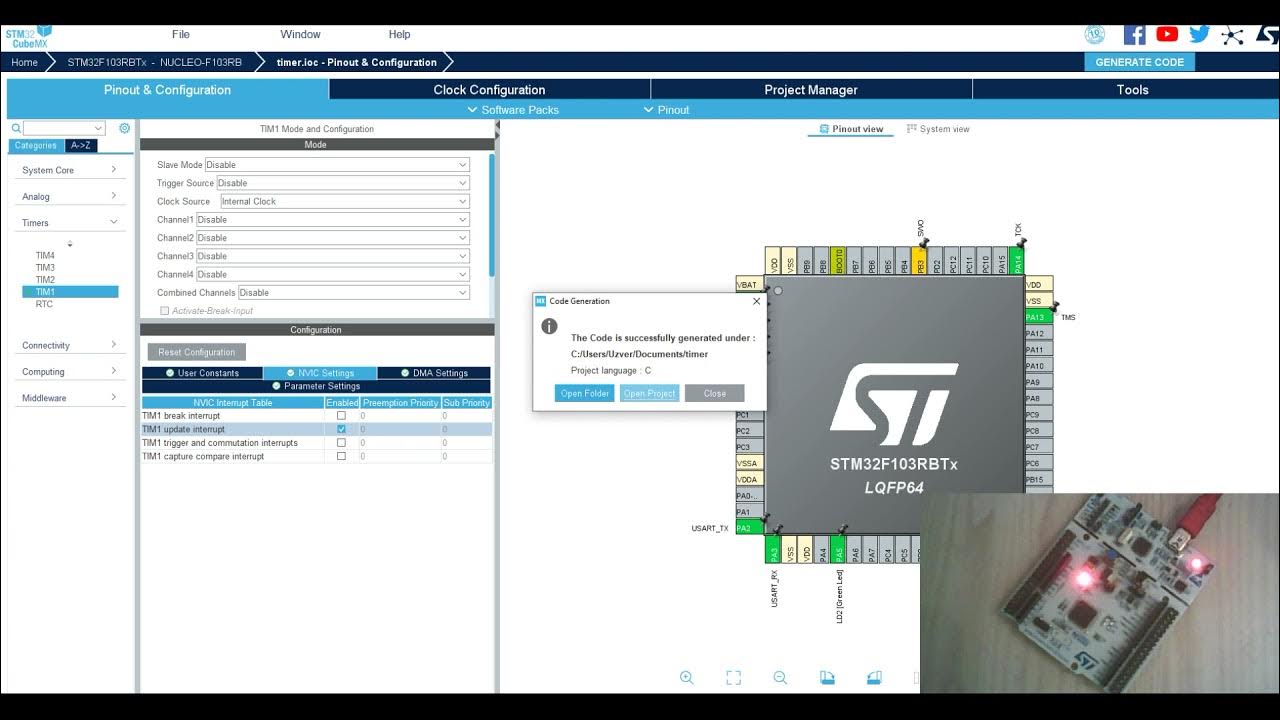Enable TIM1 capture compare interrupt checkbox
The height and width of the screenshot is (720, 1280).
(x=341, y=456)
